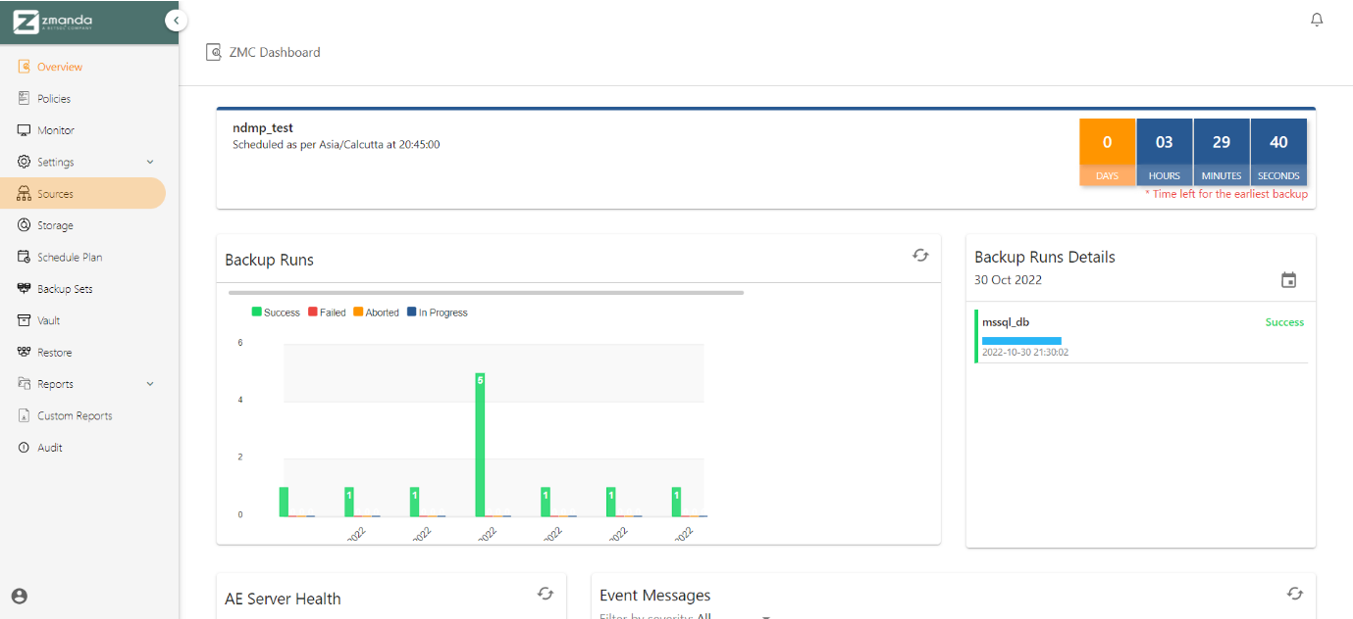Toggle the In Progress series in legend

pyautogui.click(x=437, y=313)
